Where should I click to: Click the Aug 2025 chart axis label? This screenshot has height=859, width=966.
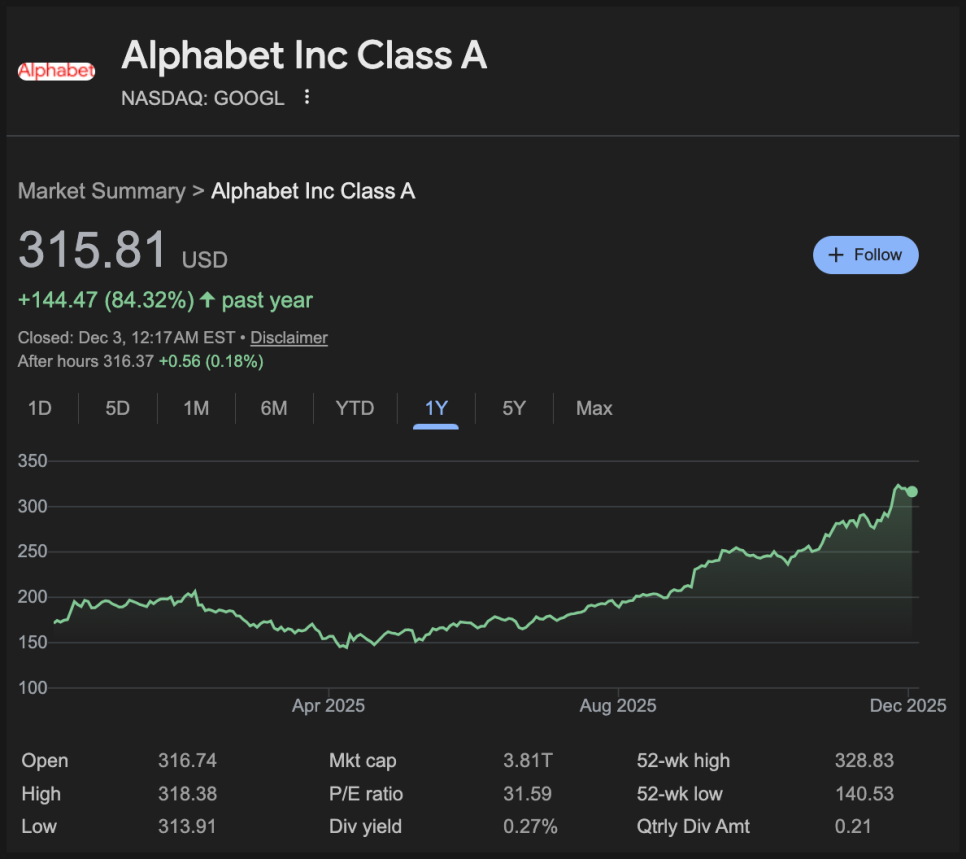(618, 706)
